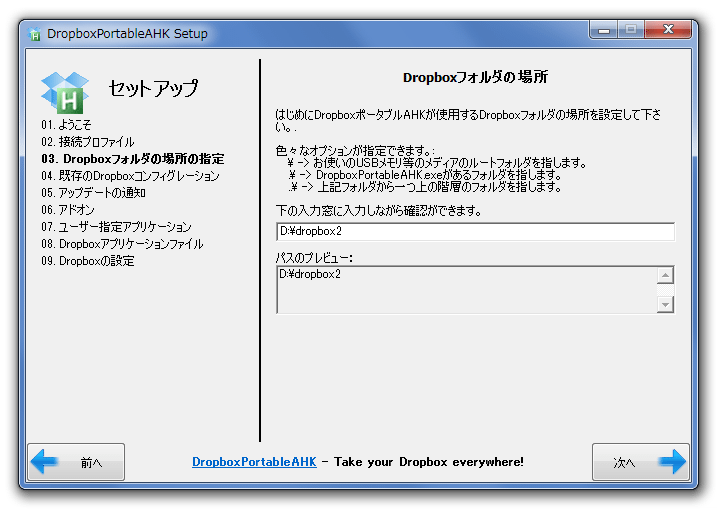This screenshot has width=720, height=512.
Task: Select step 07. ユーザー指定アプリケーション
Action: click(x=116, y=227)
